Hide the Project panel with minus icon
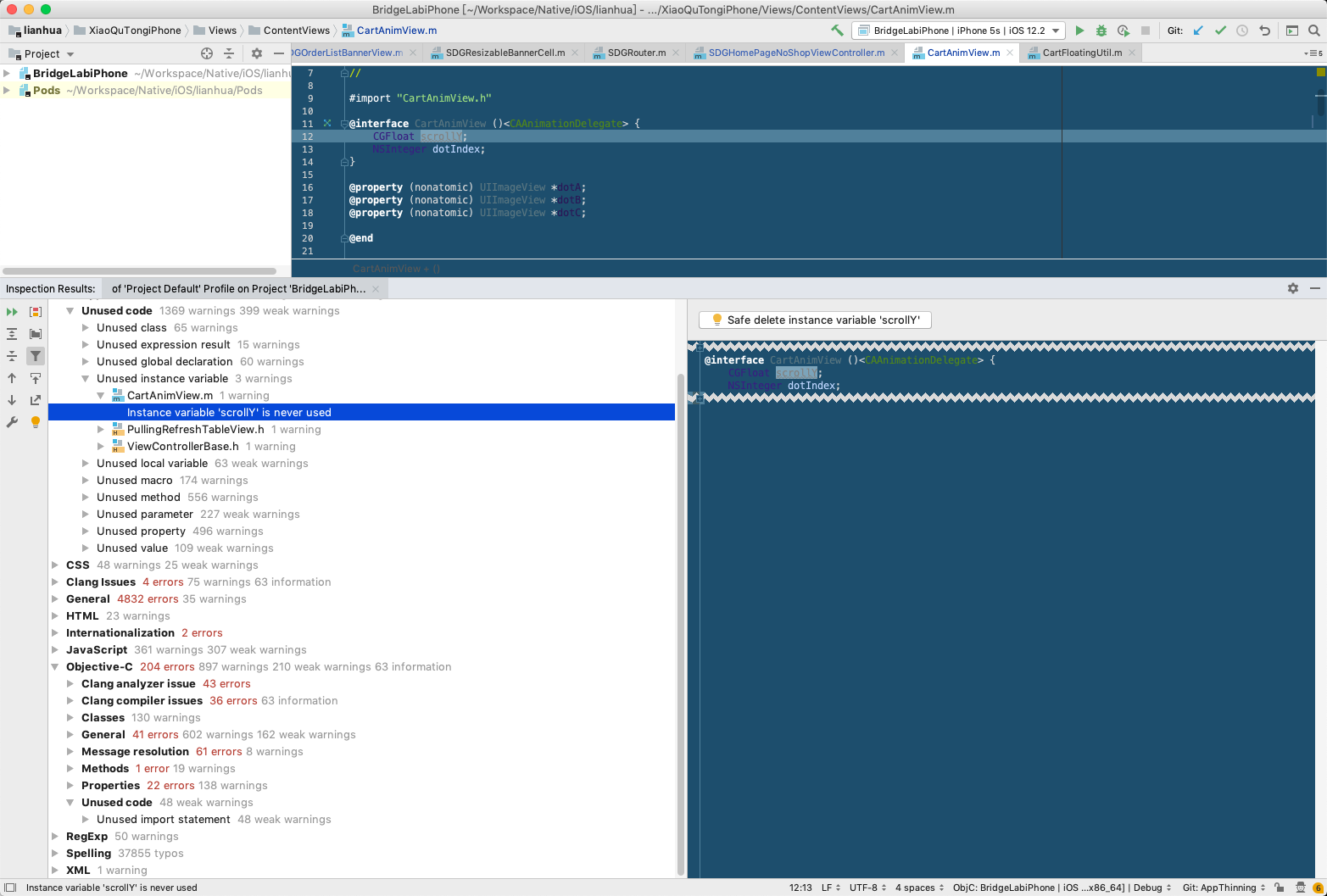This screenshot has width=1327, height=896. (279, 53)
